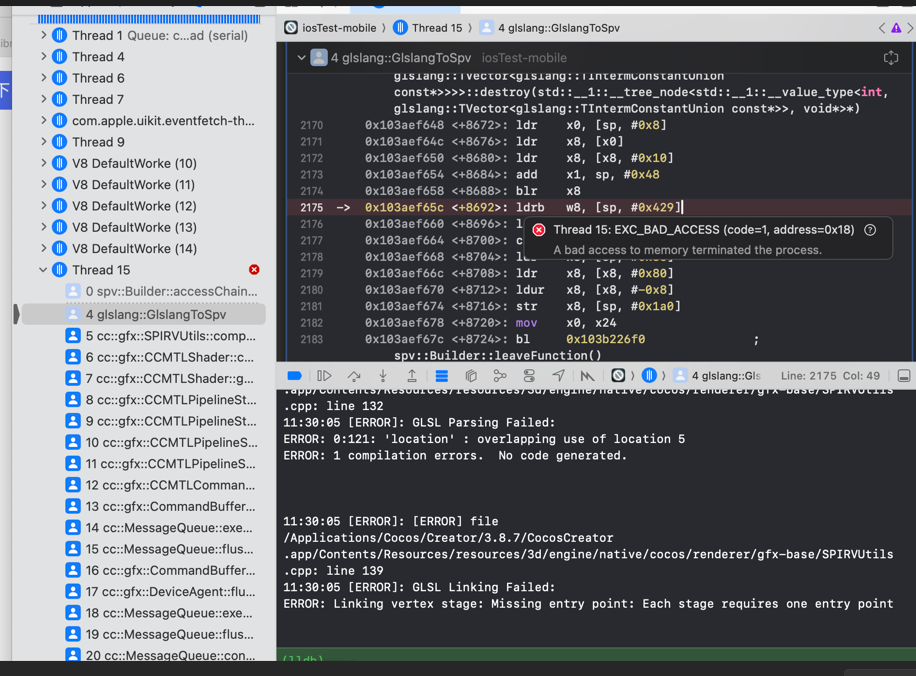The height and width of the screenshot is (676, 916).
Task: Click the Step Over debug icon
Action: click(354, 376)
